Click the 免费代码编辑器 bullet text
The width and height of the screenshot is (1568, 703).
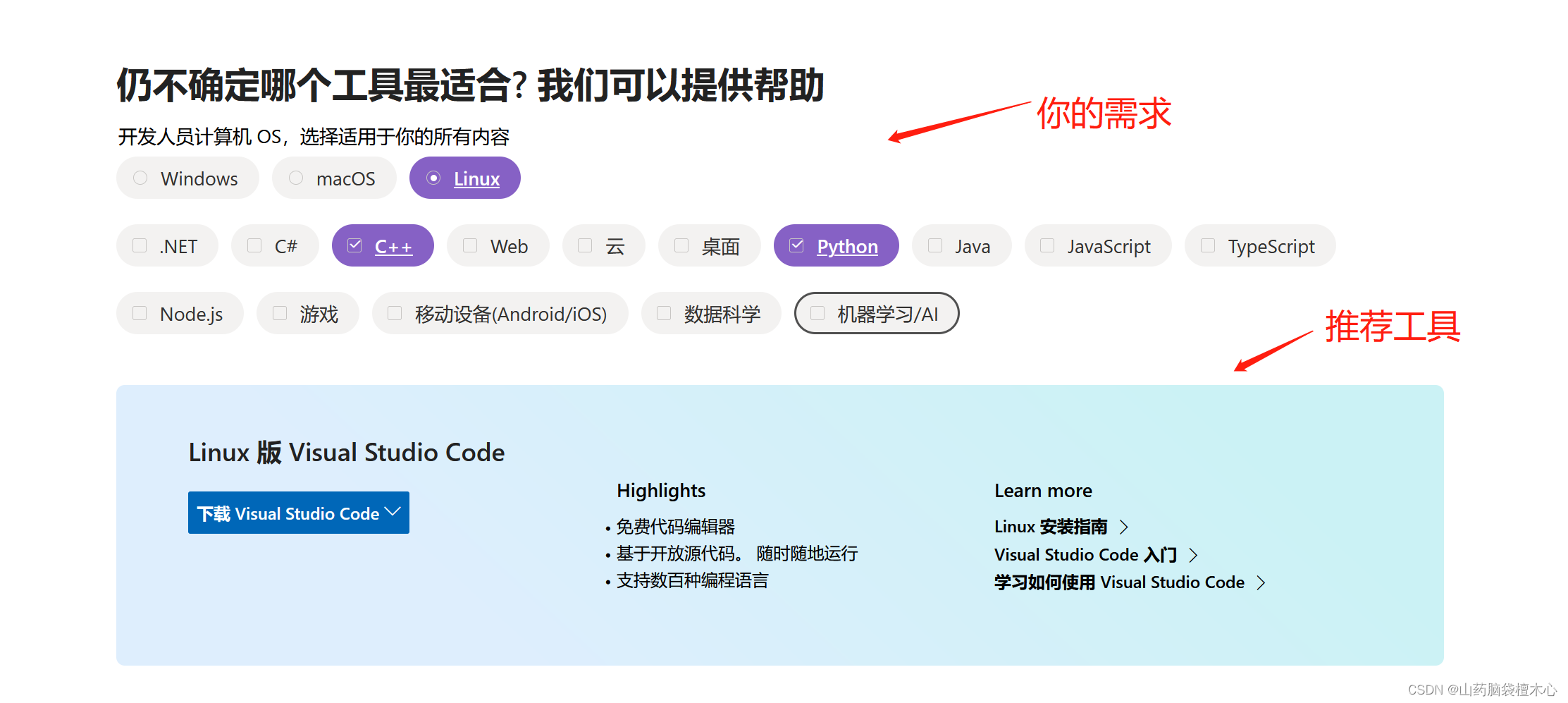[675, 527]
